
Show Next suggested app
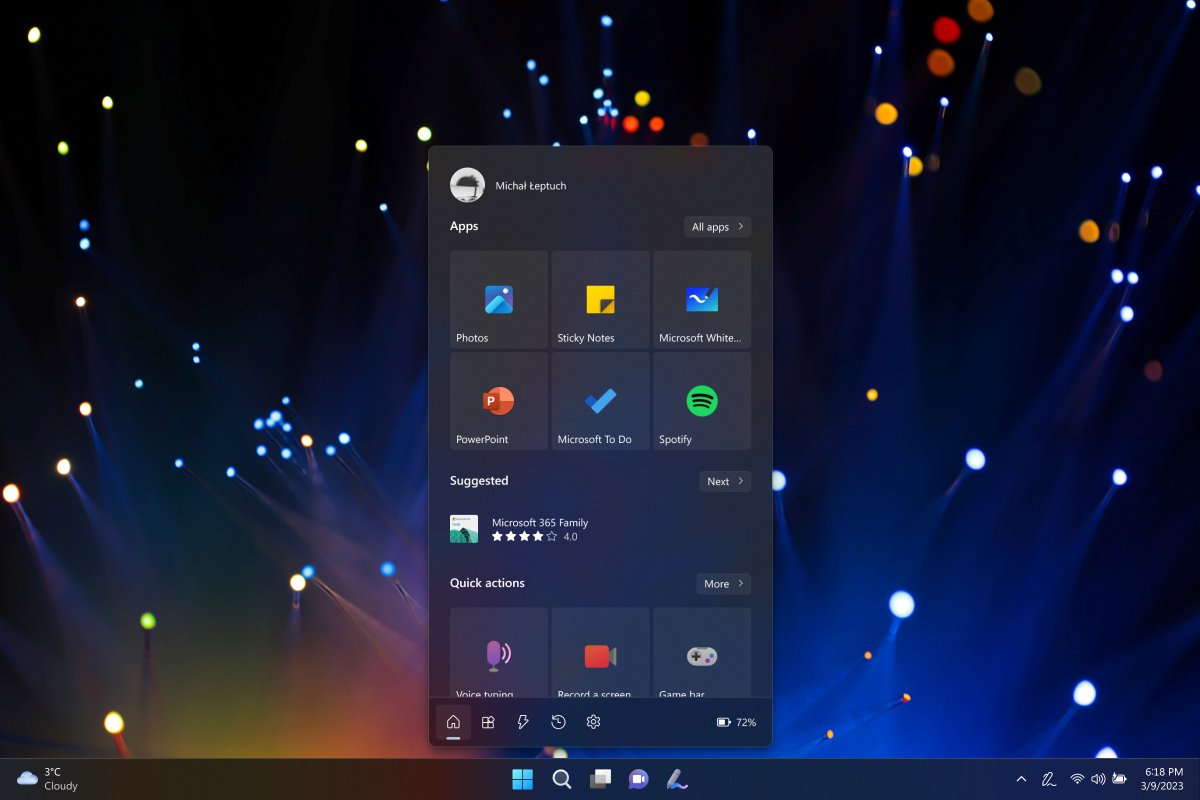pyautogui.click(x=725, y=481)
